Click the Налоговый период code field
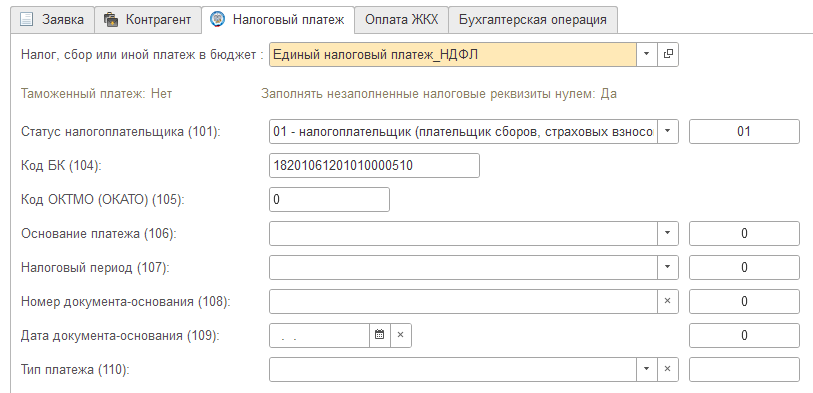The width and height of the screenshot is (813, 393). (744, 268)
